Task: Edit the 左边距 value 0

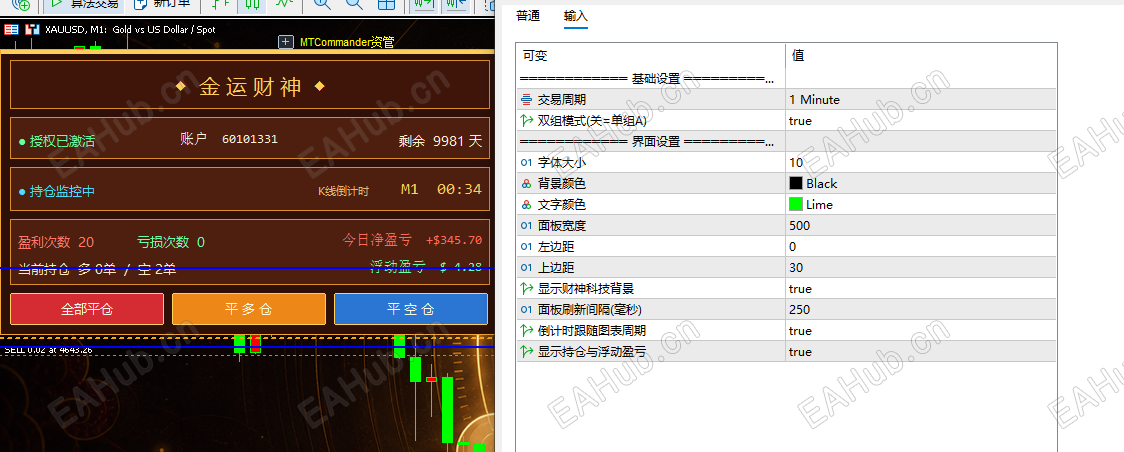Action: pos(921,246)
